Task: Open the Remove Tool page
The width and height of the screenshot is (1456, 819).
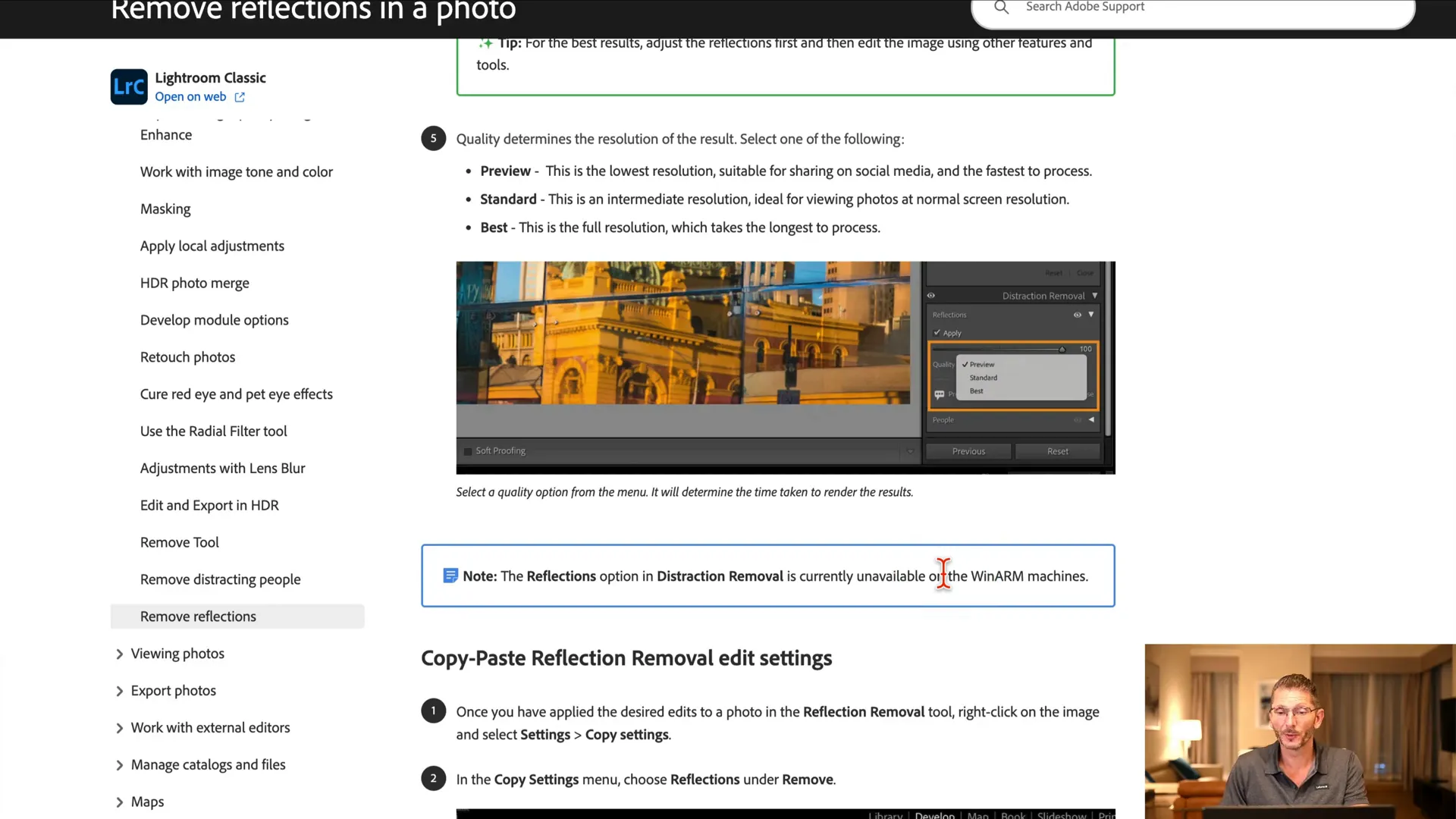Action: click(x=180, y=543)
